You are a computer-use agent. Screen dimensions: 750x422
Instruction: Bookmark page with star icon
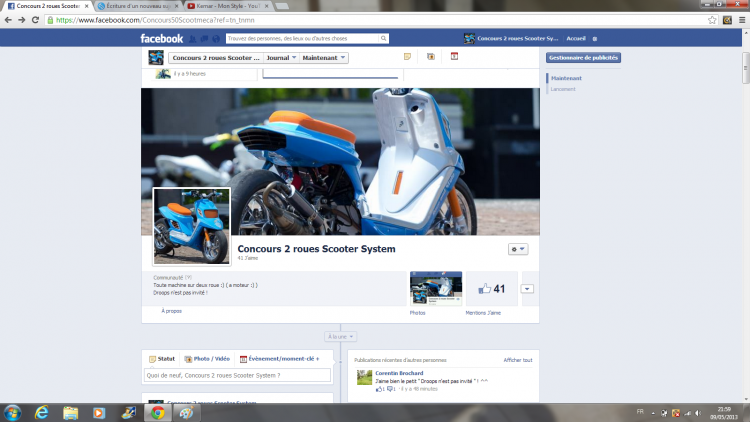click(712, 20)
